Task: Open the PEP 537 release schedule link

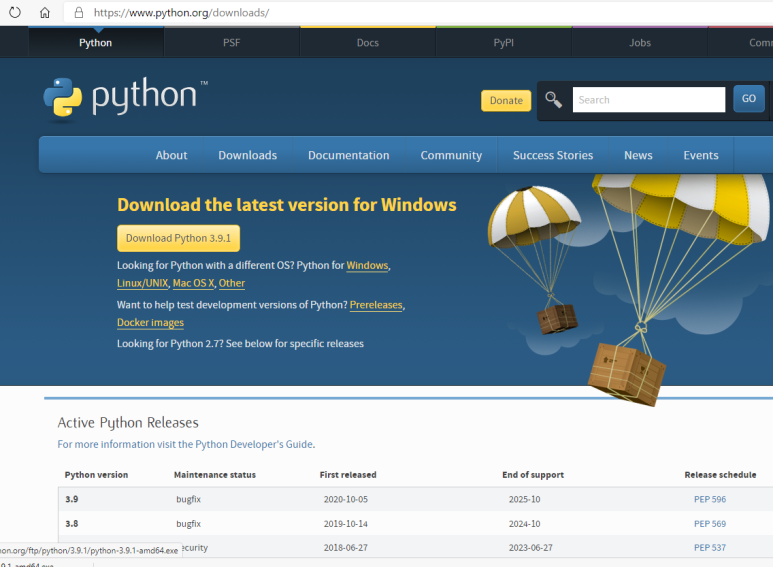Action: 710,547
